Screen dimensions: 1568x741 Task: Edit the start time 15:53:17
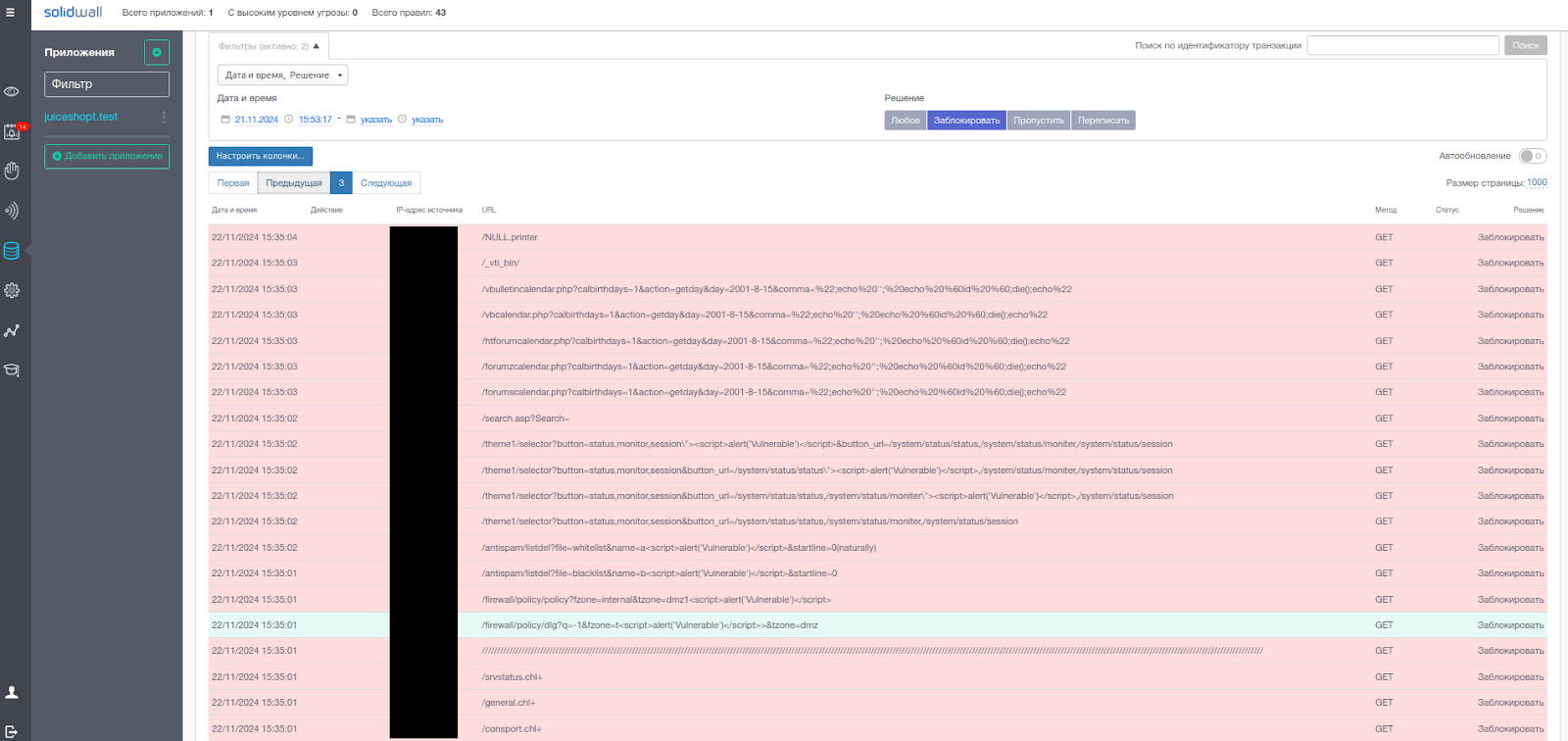tap(316, 120)
